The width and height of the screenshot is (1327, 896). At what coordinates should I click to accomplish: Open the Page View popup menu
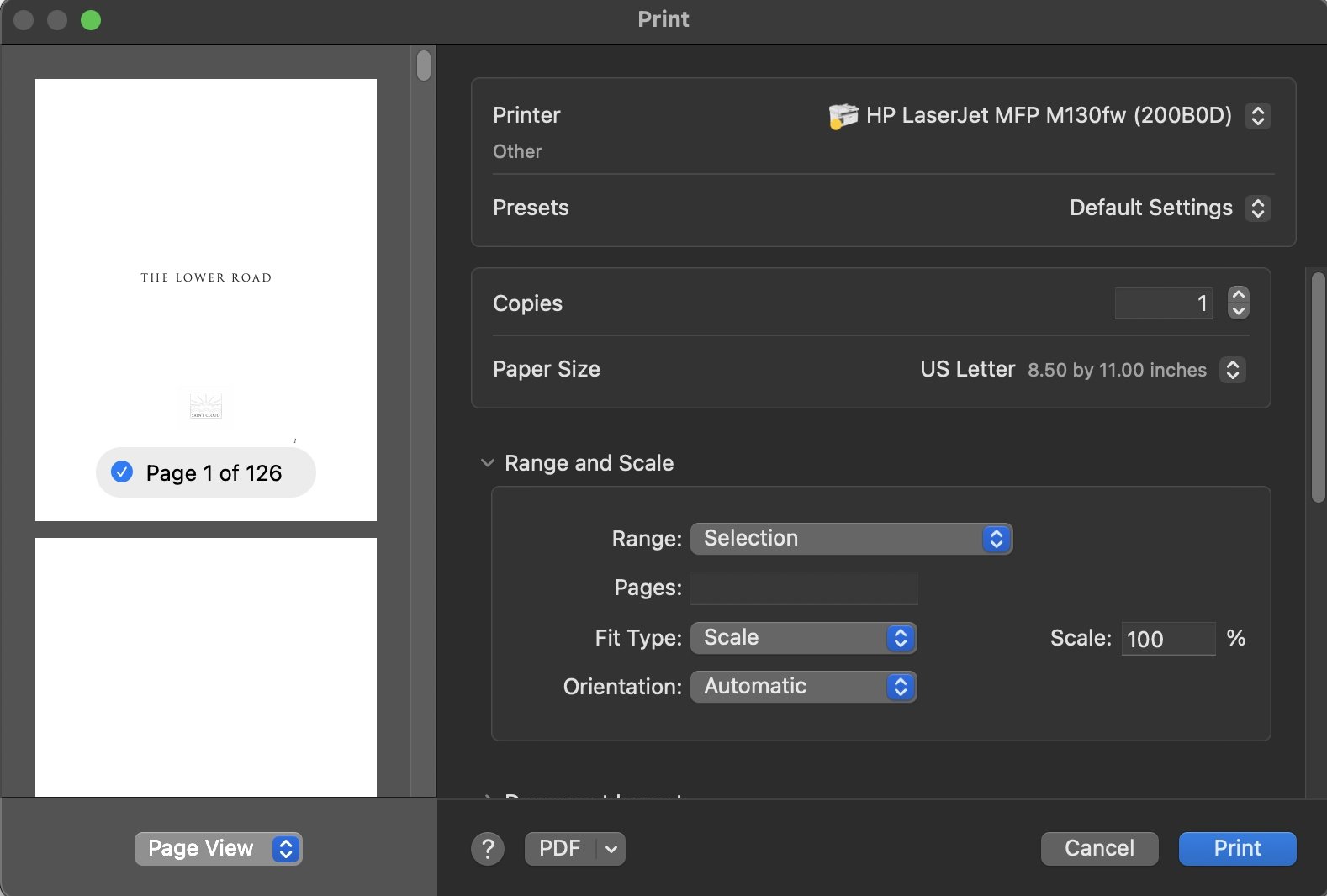pos(218,849)
